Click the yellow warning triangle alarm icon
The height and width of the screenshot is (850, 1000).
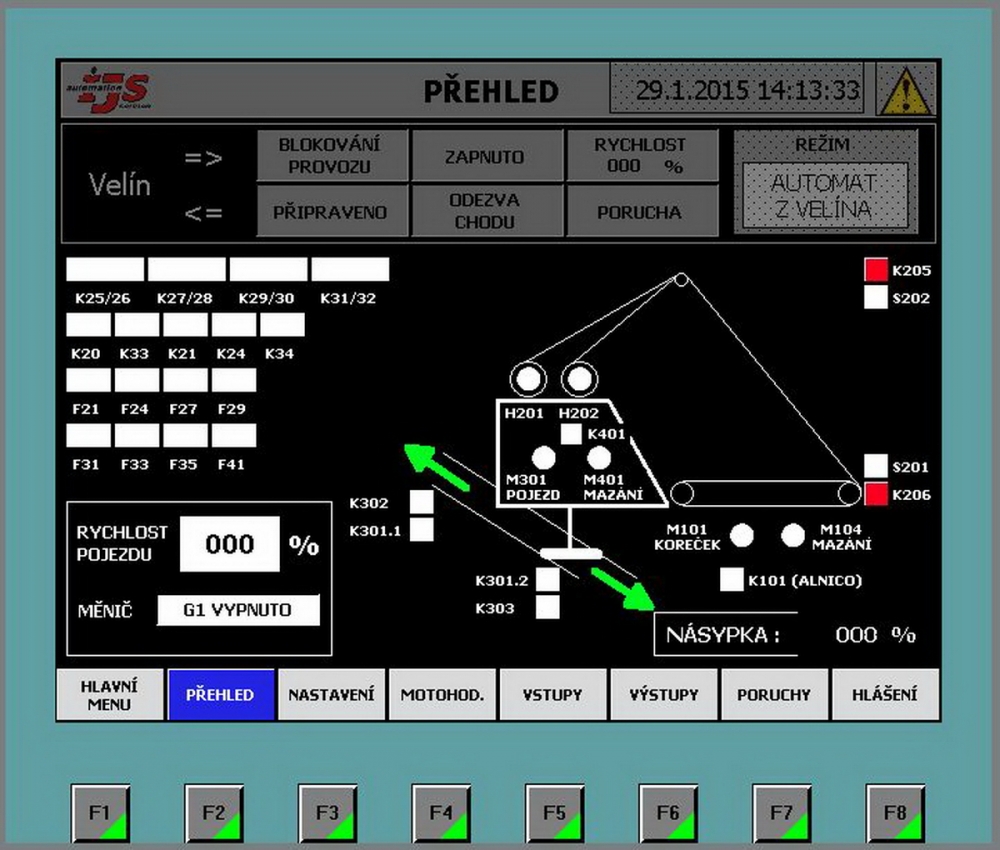pos(905,91)
